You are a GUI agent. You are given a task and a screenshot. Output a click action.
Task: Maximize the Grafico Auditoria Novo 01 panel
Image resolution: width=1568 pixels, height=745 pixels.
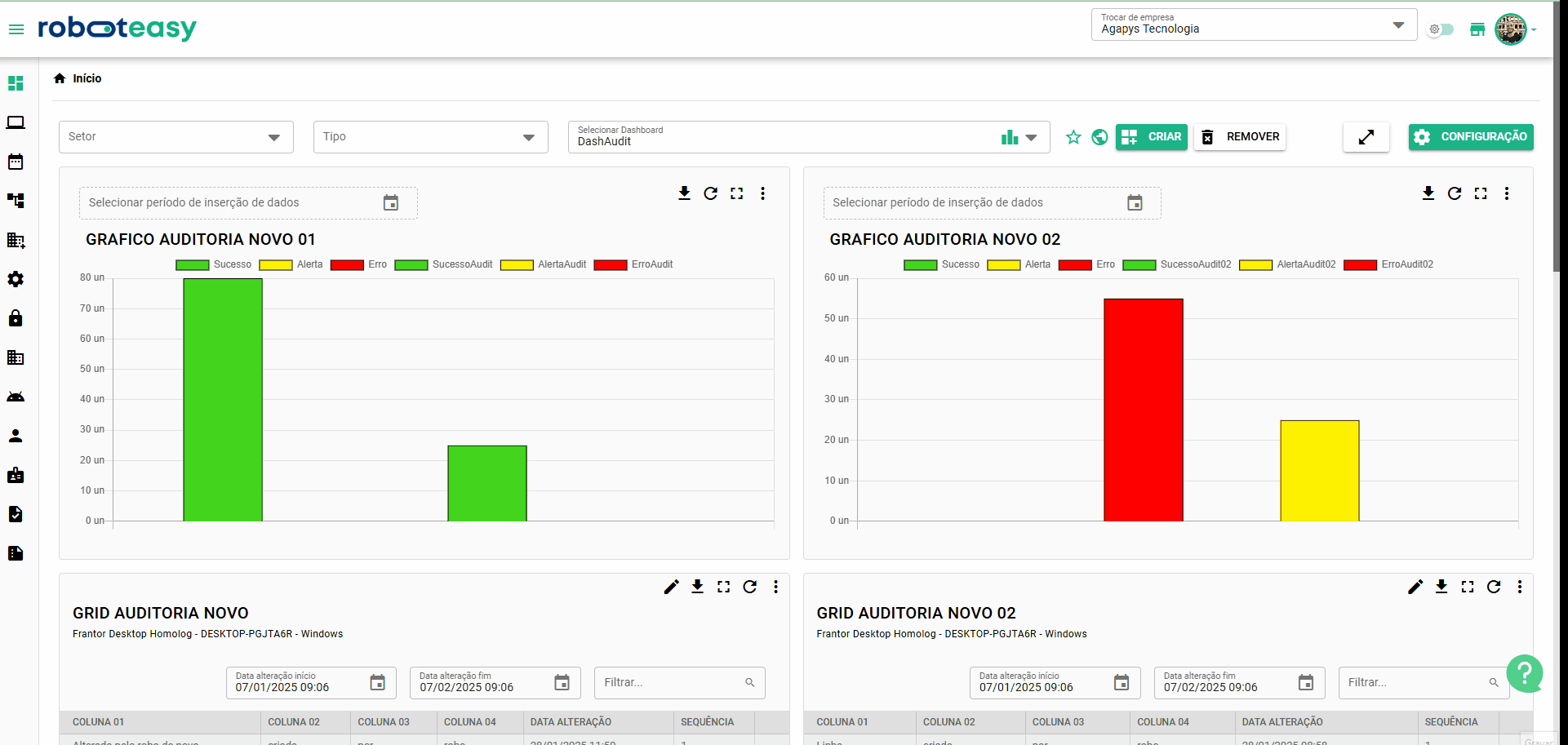tap(736, 193)
